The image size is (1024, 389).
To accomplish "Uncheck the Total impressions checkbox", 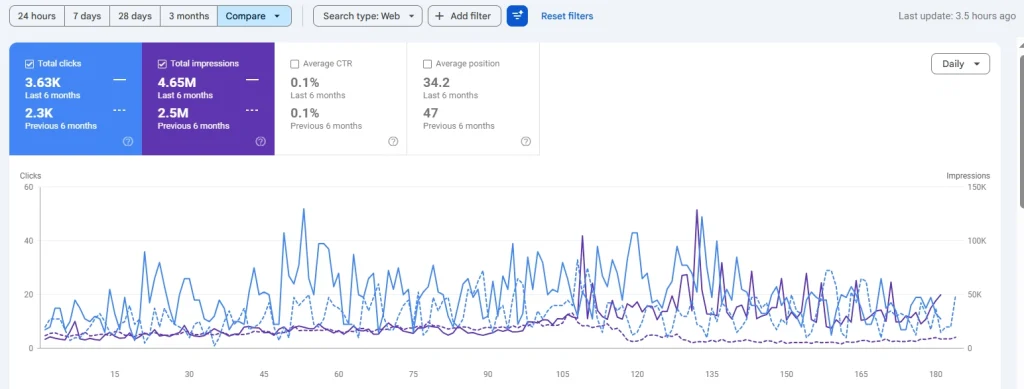I will 162,64.
